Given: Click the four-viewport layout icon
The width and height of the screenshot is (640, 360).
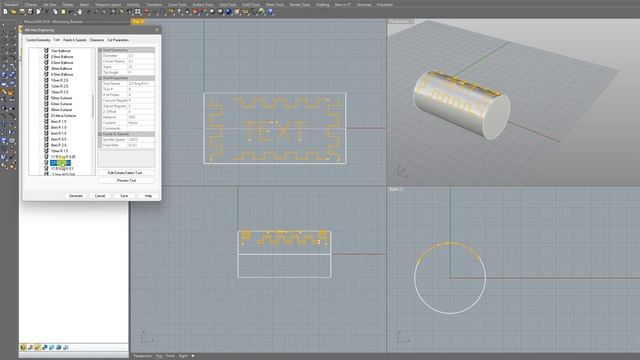Looking at the screenshot, I should 138,12.
